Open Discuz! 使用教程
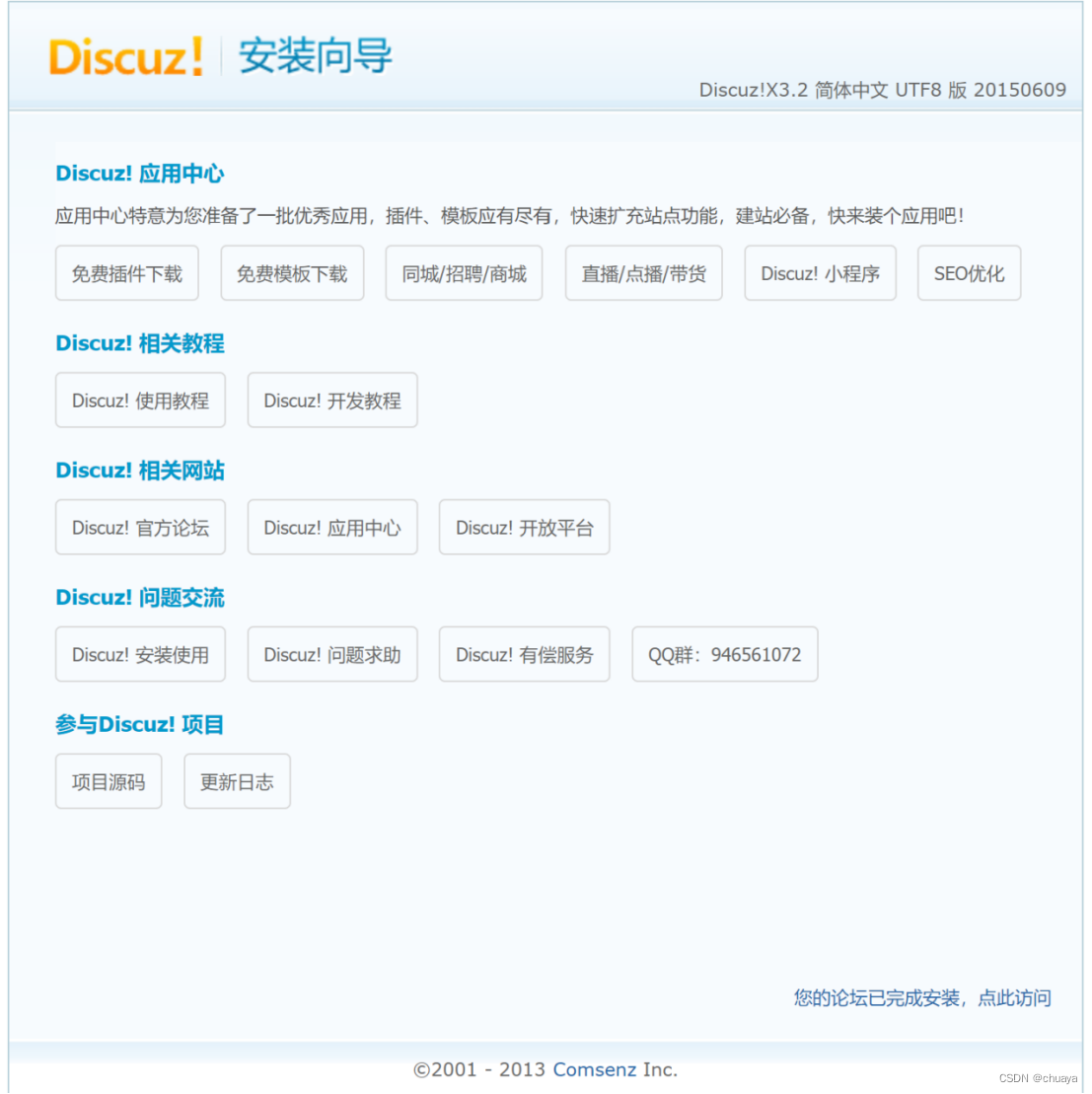The image size is (1092, 1094). [140, 401]
